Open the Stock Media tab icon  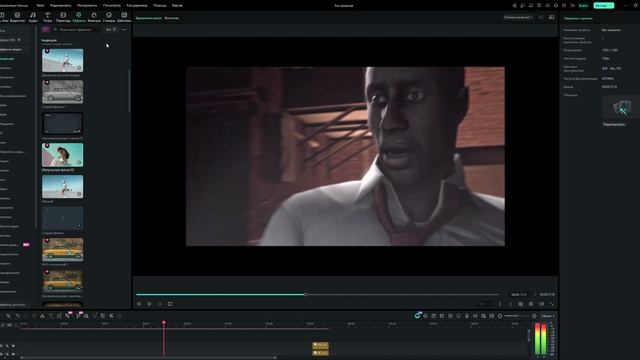tap(17, 17)
